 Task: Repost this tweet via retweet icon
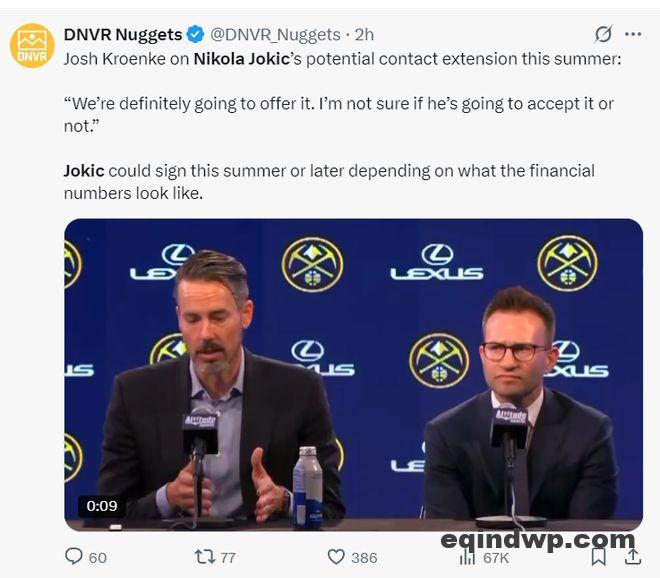(x=205, y=557)
